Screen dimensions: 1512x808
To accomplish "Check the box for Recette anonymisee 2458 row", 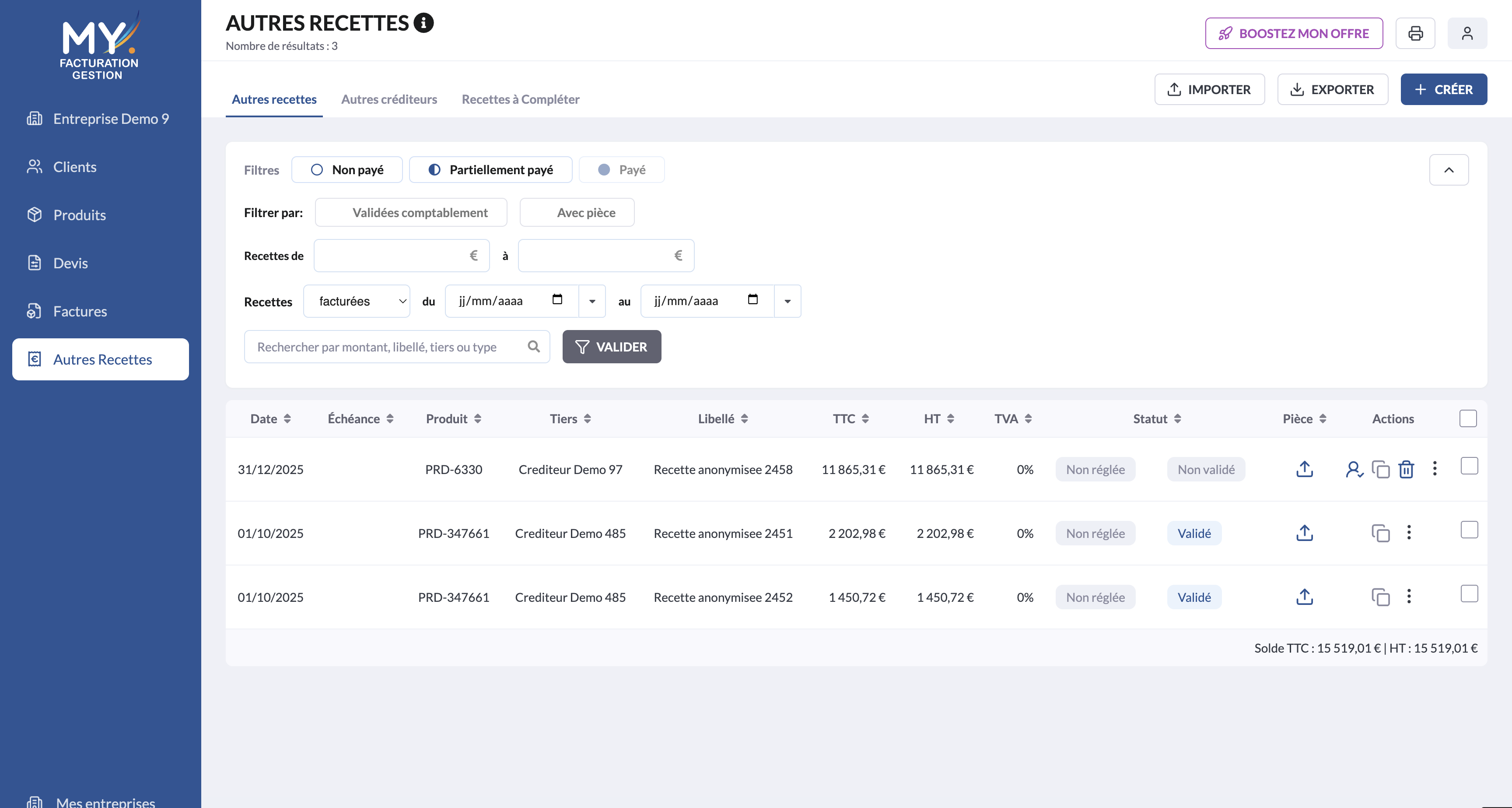I will (1469, 466).
